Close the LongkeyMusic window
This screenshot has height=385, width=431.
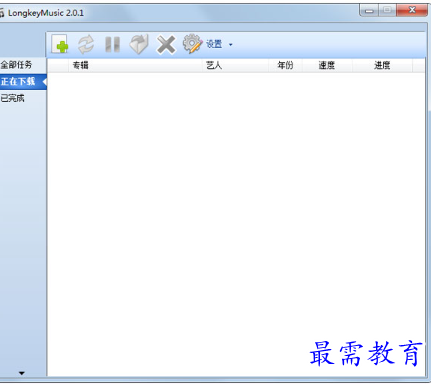[412, 10]
